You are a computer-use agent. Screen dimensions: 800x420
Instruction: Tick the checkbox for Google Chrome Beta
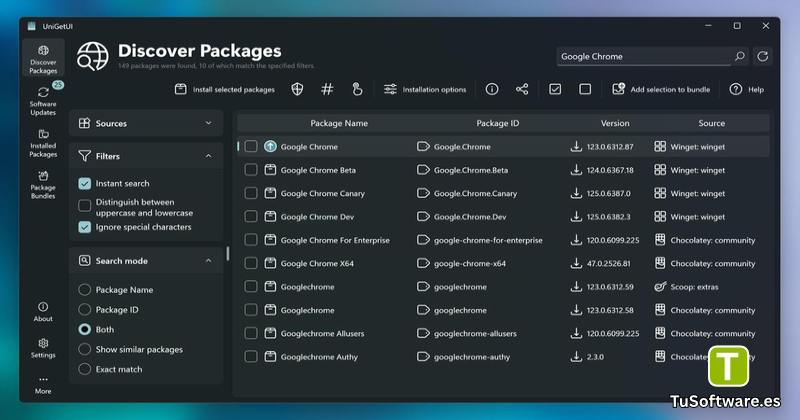click(x=251, y=170)
